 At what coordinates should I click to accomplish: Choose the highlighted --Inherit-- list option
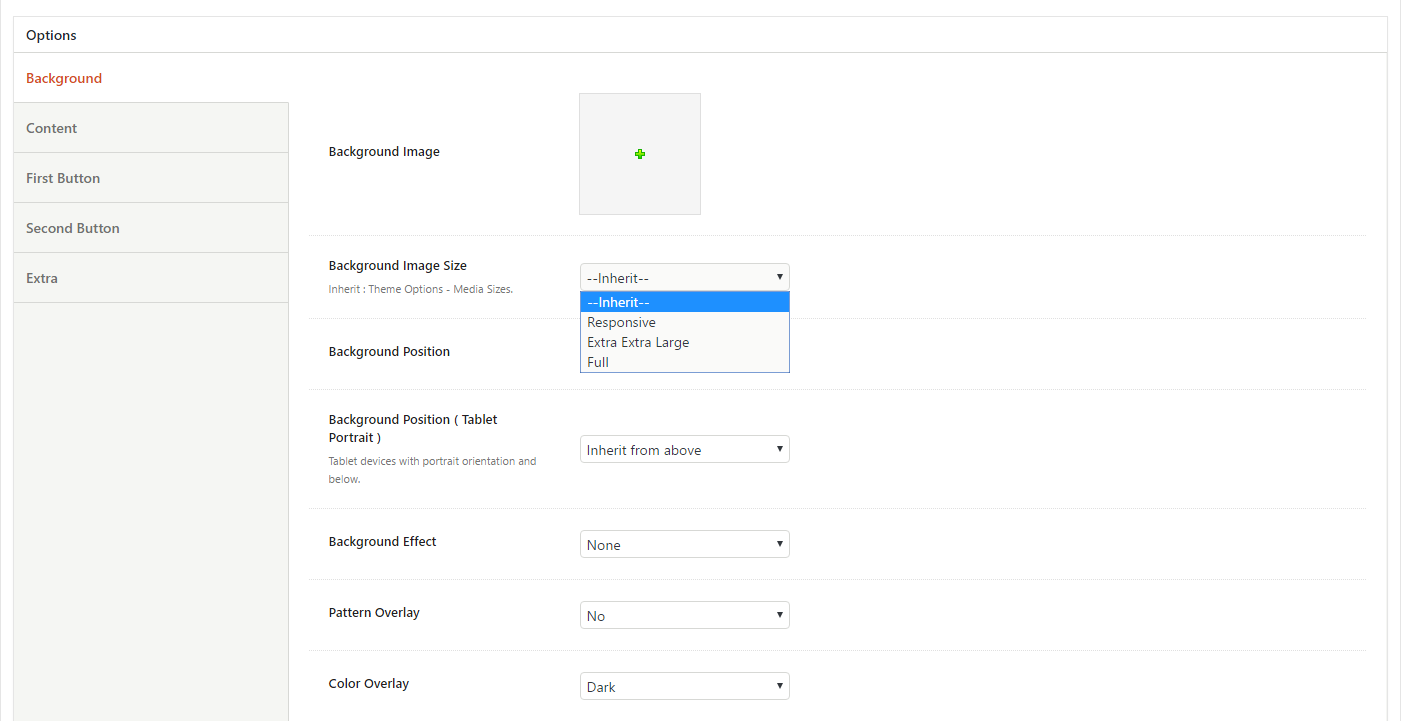click(684, 302)
